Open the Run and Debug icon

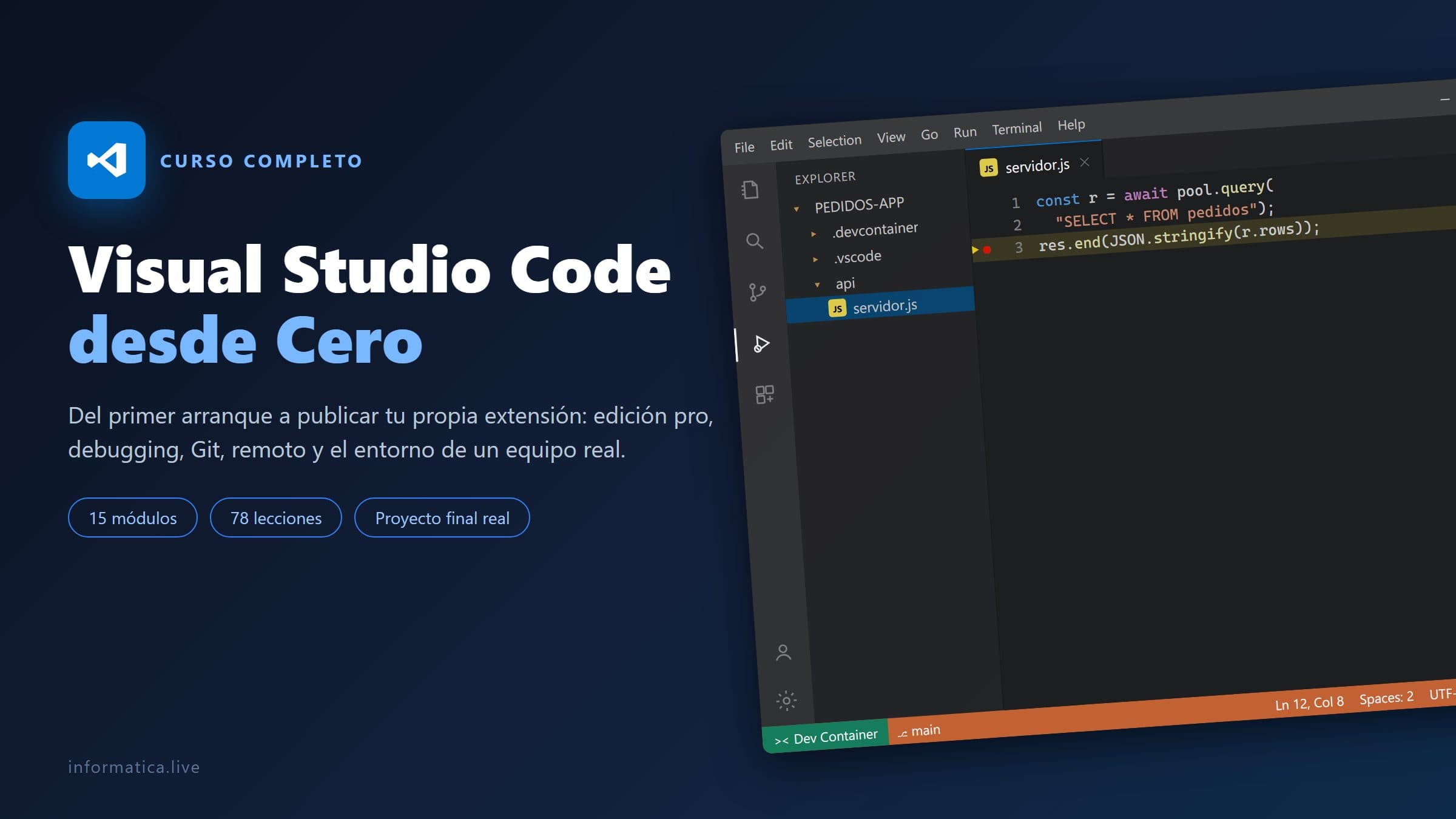[761, 344]
